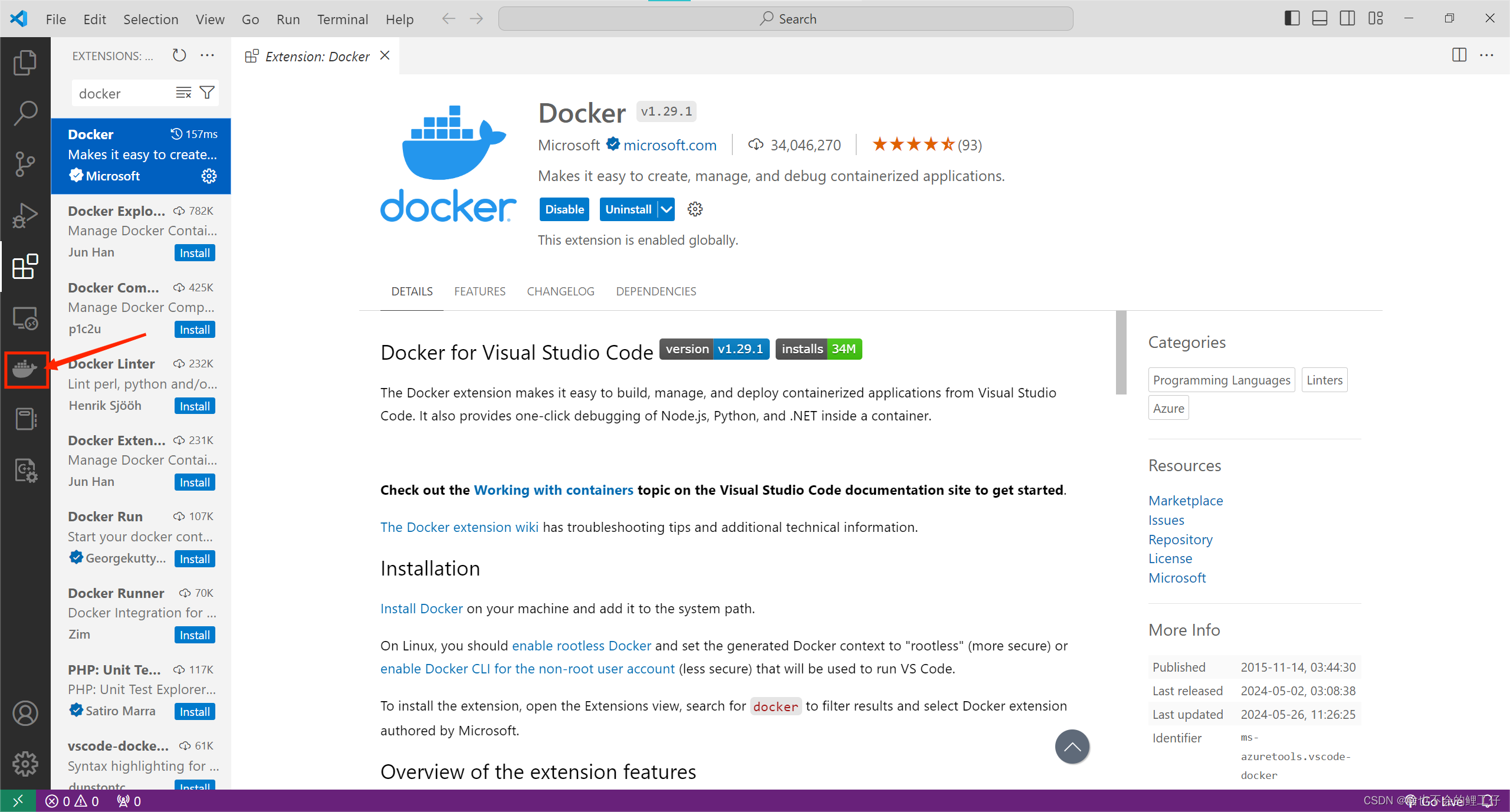Open the Uninstall dropdown arrow
The height and width of the screenshot is (812, 1510).
[x=666, y=209]
